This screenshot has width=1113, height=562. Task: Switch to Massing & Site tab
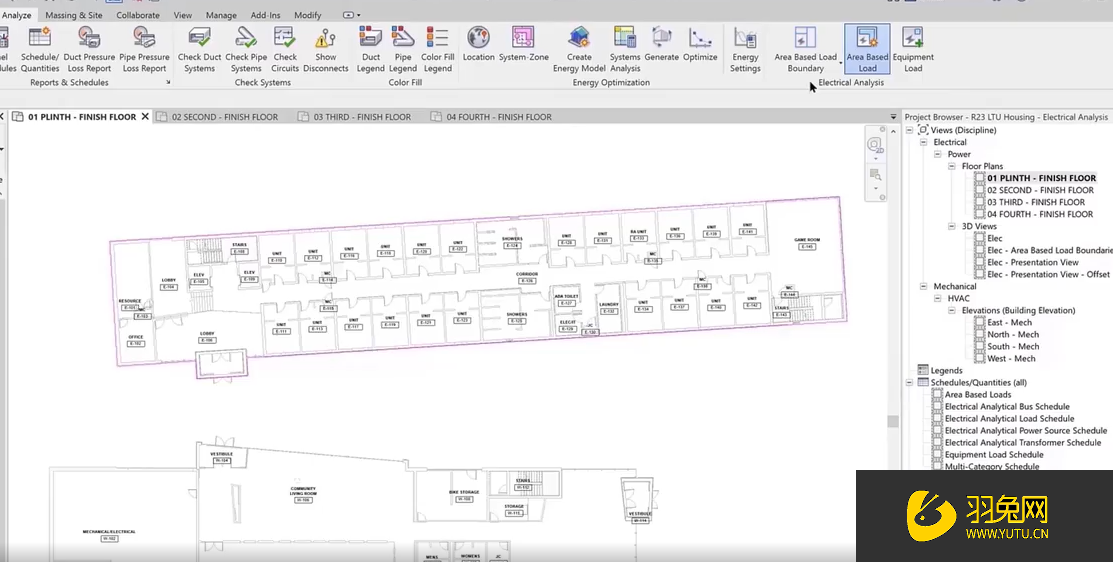tap(74, 15)
